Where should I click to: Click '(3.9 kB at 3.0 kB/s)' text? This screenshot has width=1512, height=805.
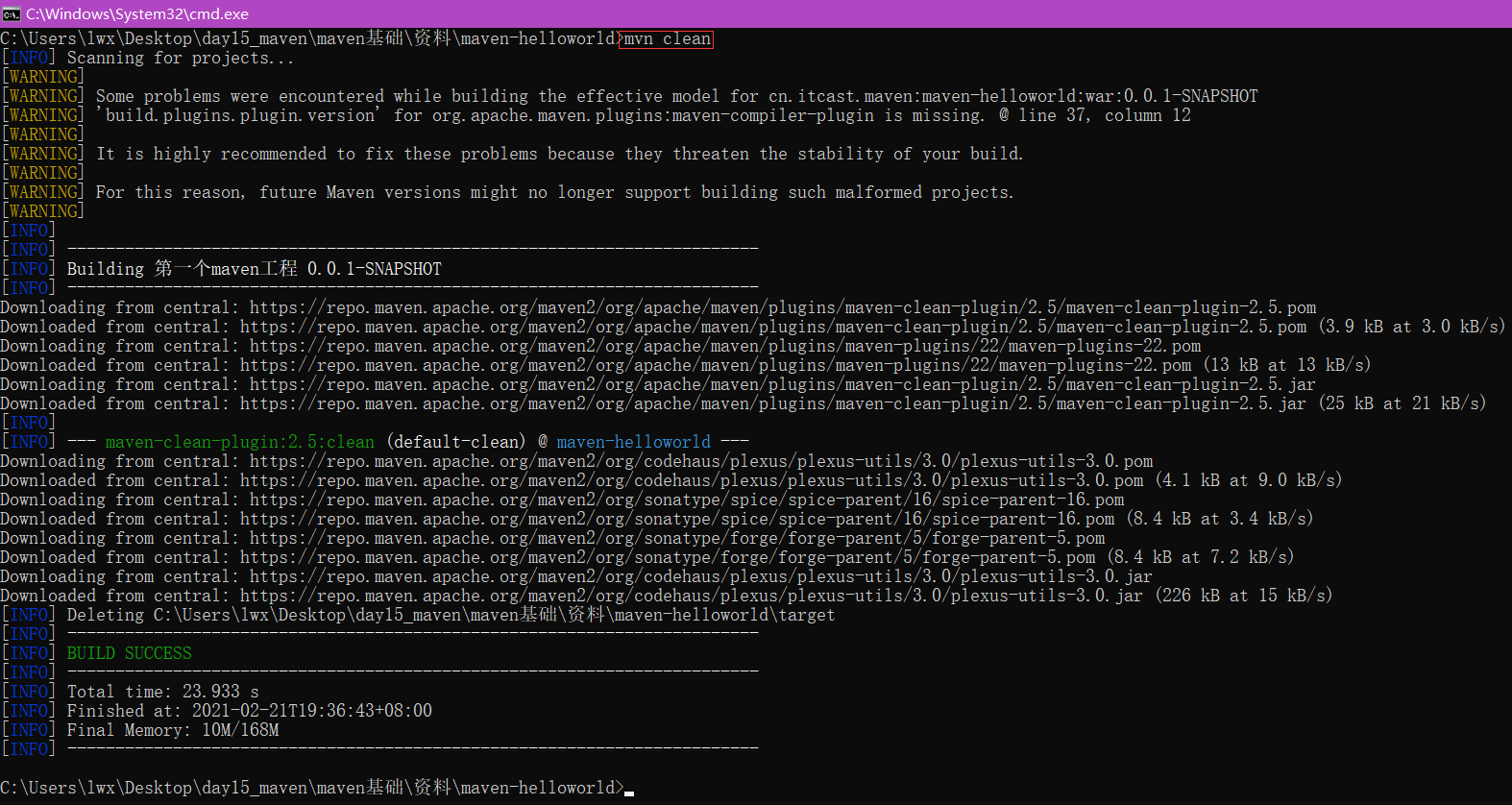click(x=1412, y=328)
